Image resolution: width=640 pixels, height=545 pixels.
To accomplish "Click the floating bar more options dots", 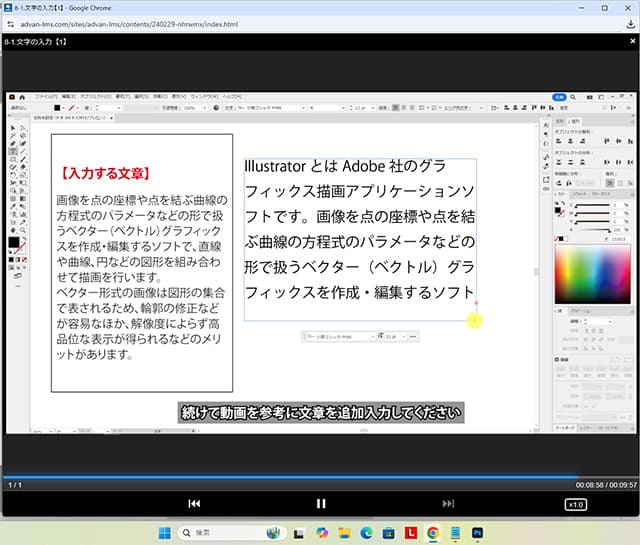I will 413,336.
